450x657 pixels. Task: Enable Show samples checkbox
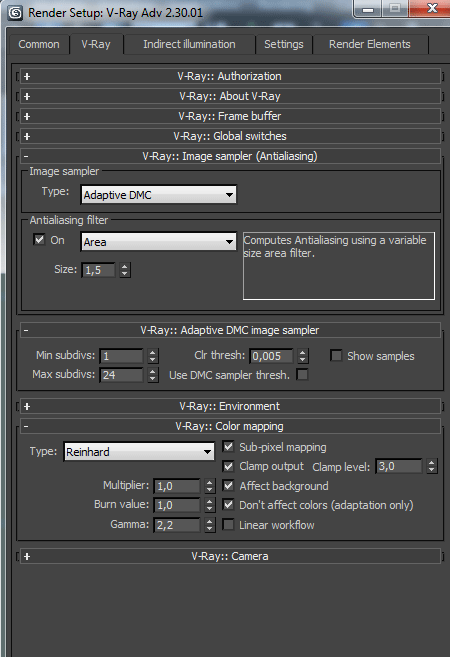tap(336, 356)
